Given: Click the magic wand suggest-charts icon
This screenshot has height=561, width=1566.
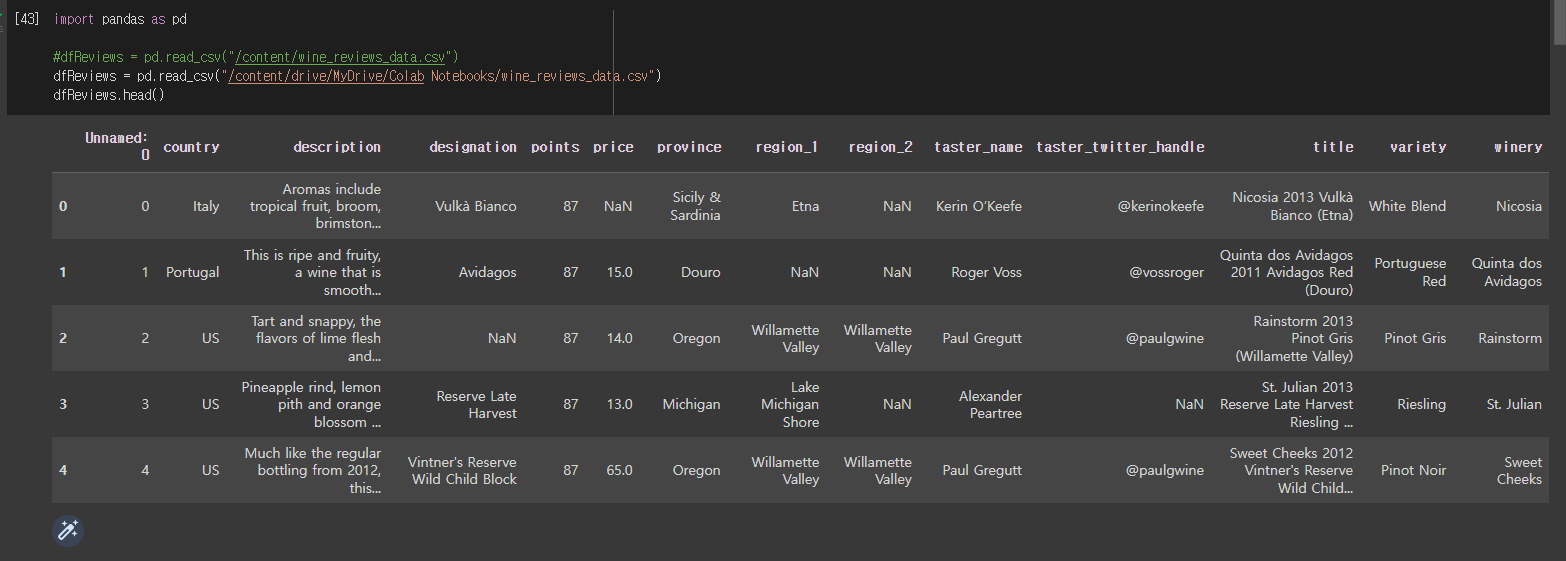Looking at the screenshot, I should (x=68, y=530).
